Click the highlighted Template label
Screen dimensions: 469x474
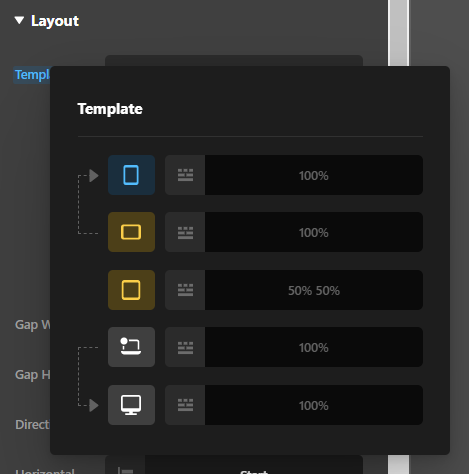[x=32, y=75]
